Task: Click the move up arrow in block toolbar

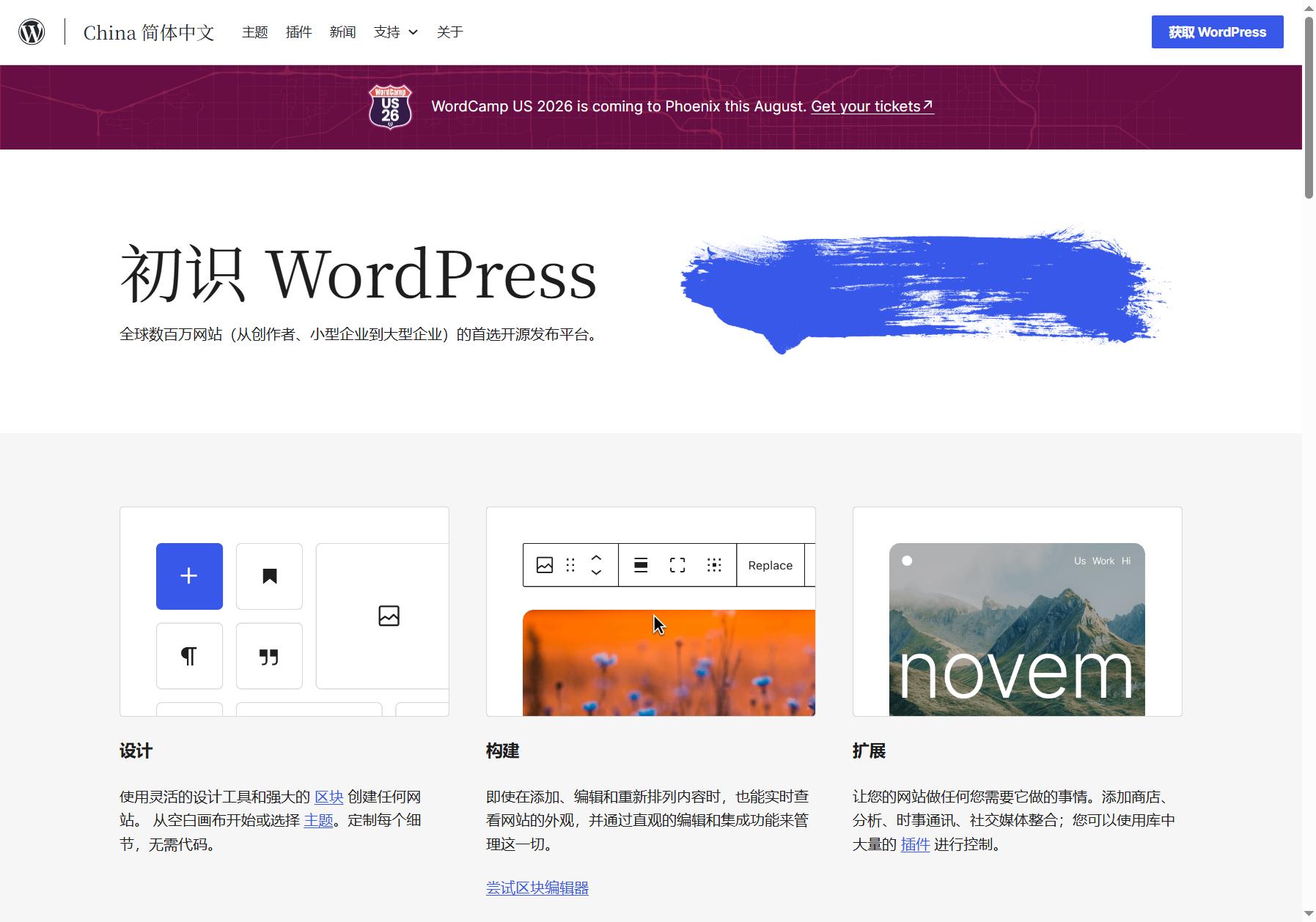Action: 596,558
